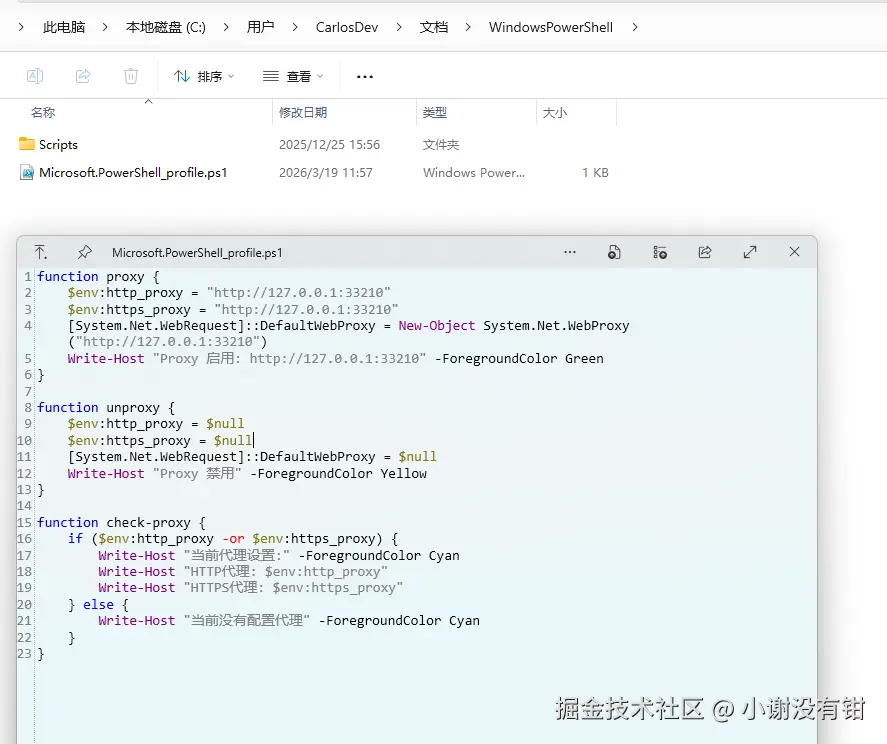The height and width of the screenshot is (744, 887).
Task: Click the New-Object keyword on line 4
Action: (437, 326)
